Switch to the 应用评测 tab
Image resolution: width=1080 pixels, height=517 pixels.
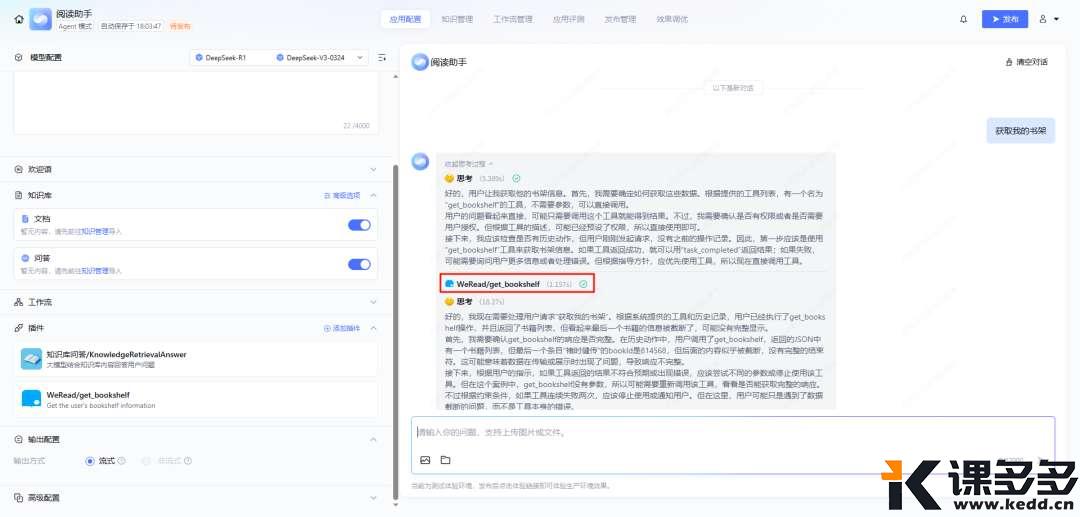click(568, 19)
